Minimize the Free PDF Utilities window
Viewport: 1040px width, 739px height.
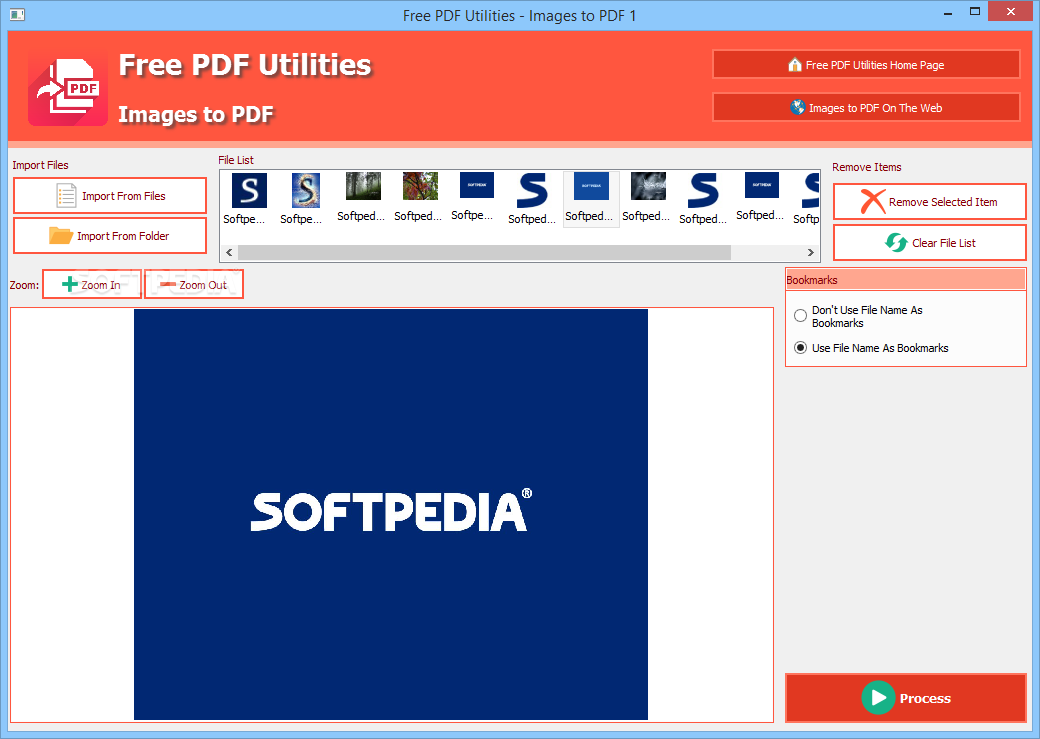[948, 12]
